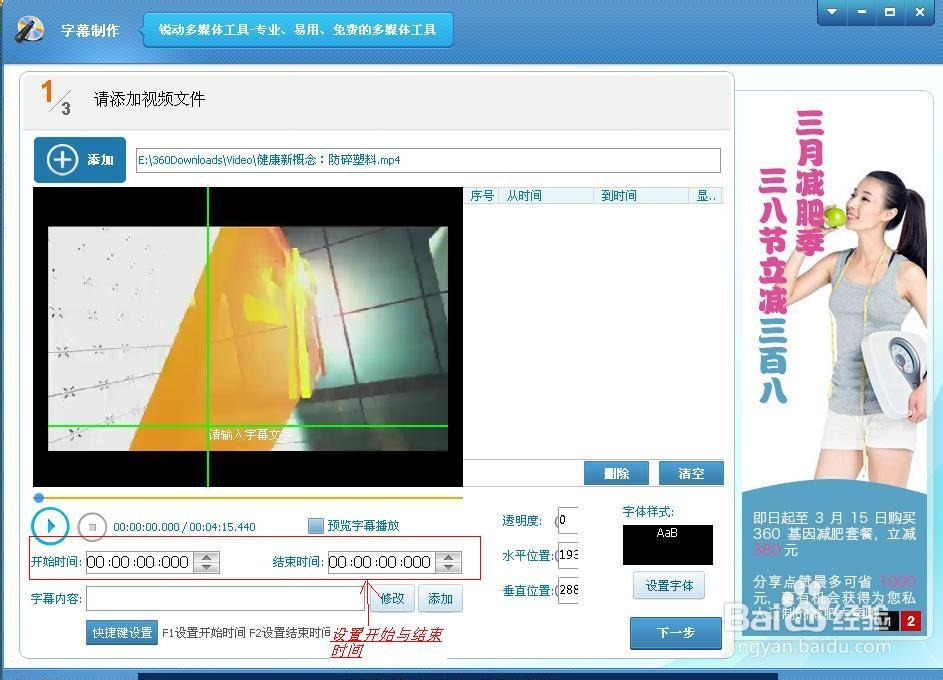Click the blue handle on the timeline slider
Image resolution: width=943 pixels, height=680 pixels.
[x=39, y=498]
